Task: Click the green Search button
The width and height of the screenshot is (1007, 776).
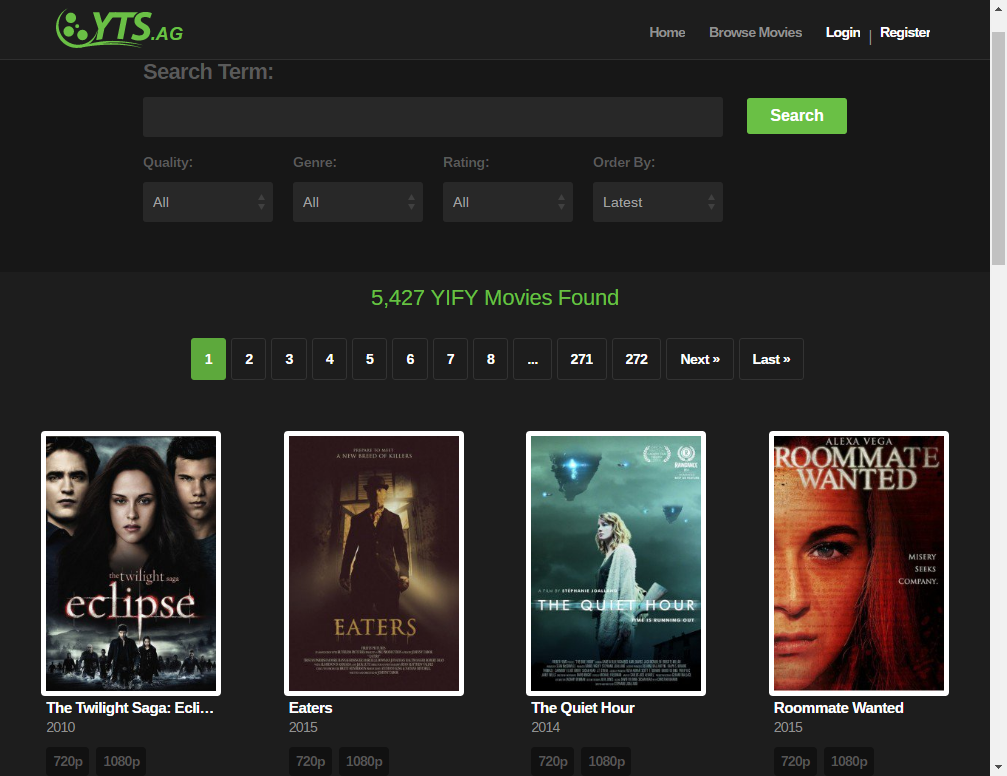Action: pos(796,116)
